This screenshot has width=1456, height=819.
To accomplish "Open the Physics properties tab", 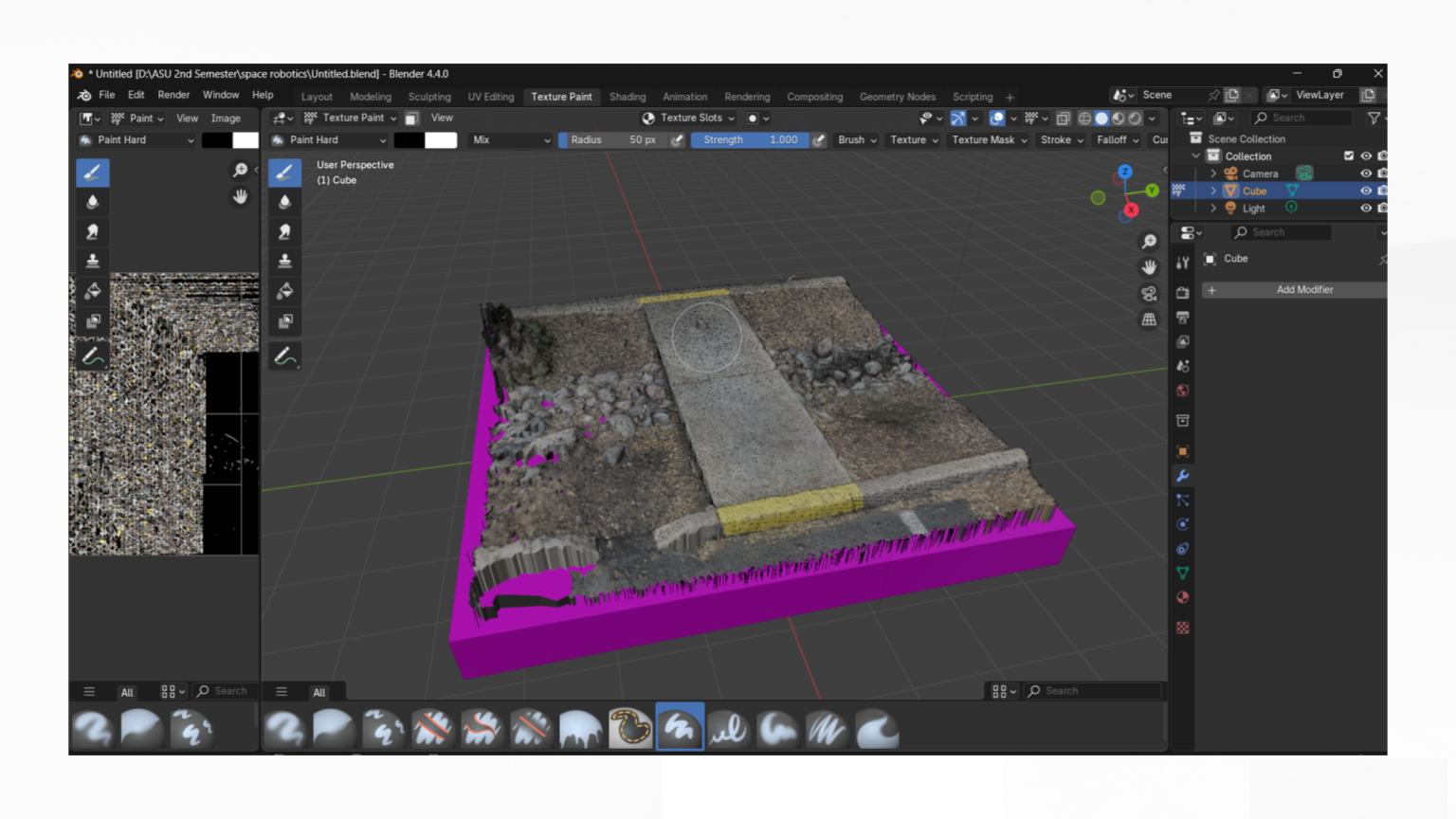I will (1182, 523).
